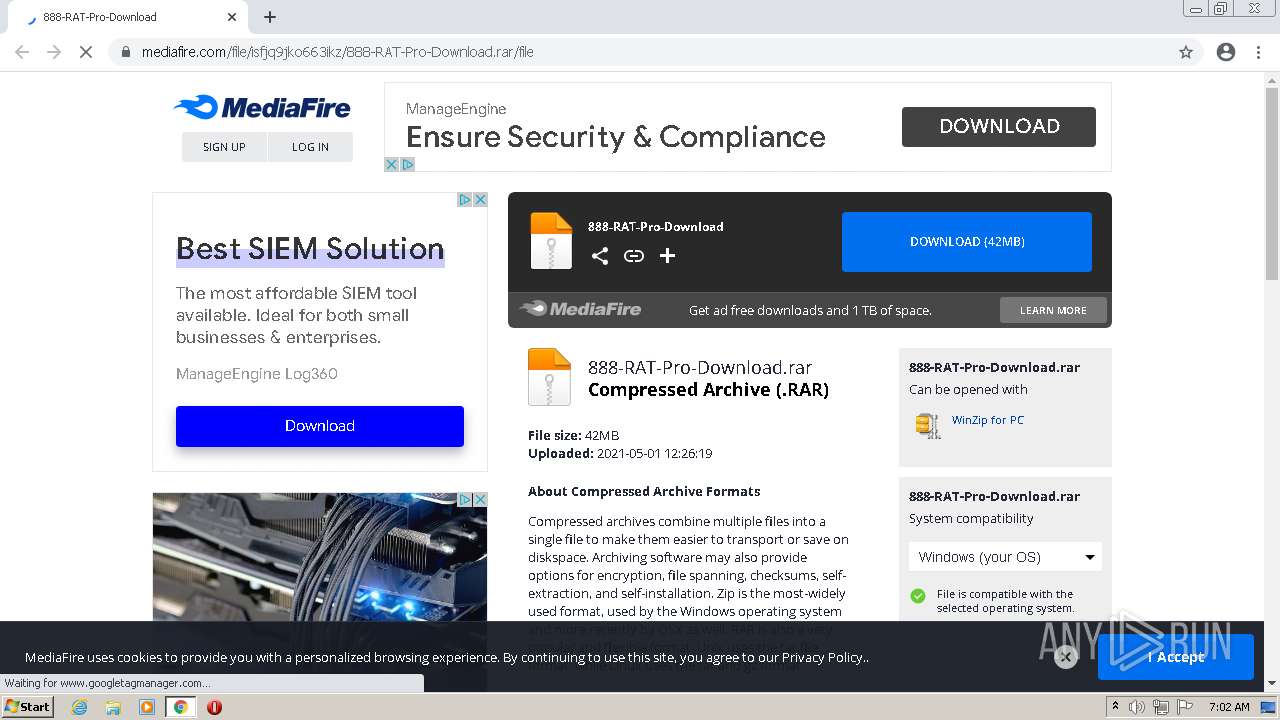Screen dimensions: 1280x720
Task: Close the cable image ad
Action: (480, 499)
